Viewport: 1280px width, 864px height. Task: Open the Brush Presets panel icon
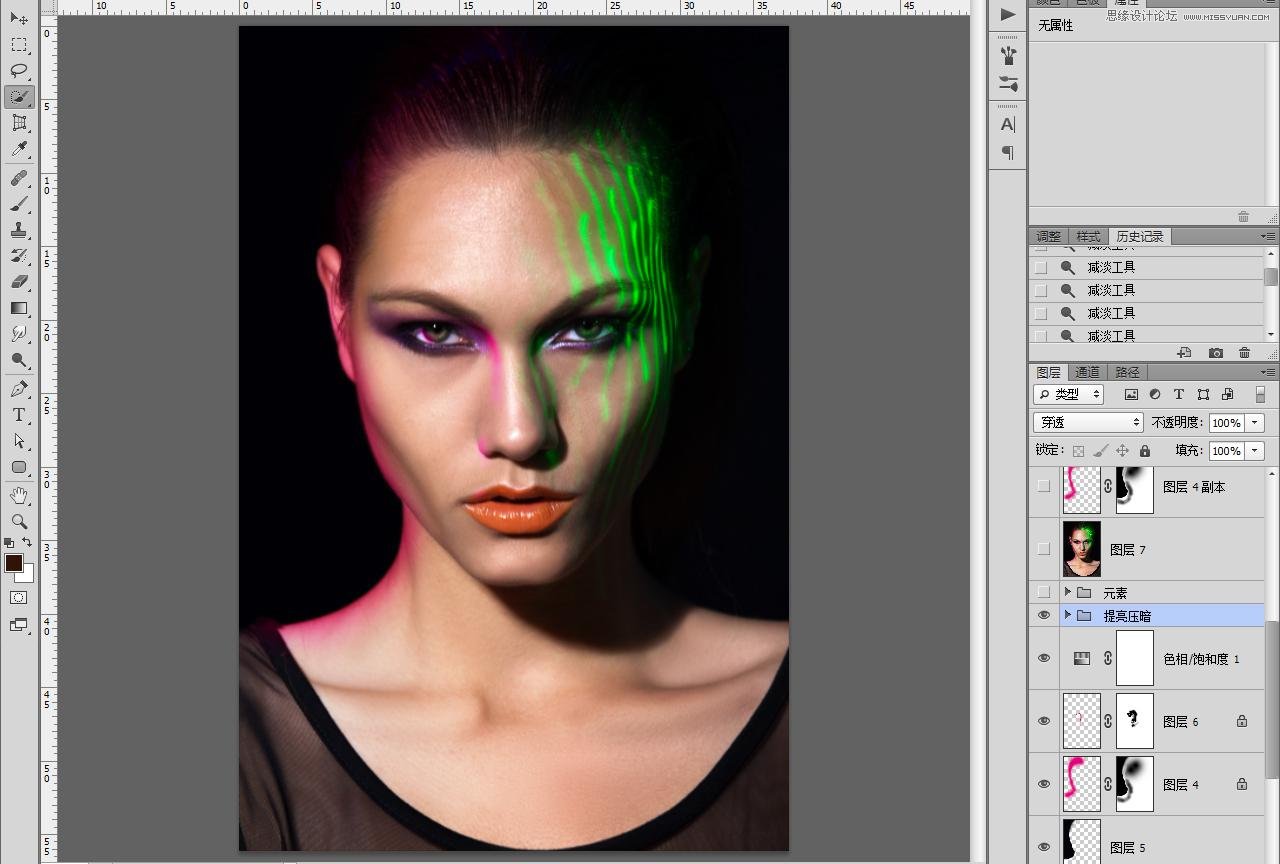(x=1008, y=56)
